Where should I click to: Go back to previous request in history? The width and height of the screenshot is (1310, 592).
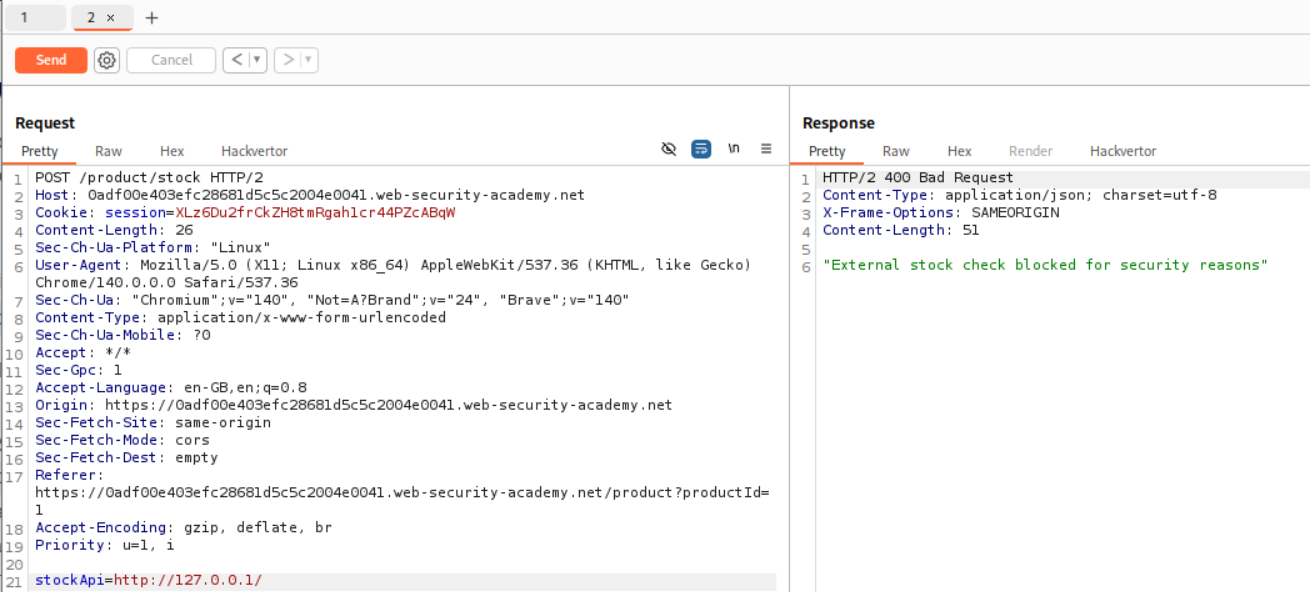coord(236,60)
